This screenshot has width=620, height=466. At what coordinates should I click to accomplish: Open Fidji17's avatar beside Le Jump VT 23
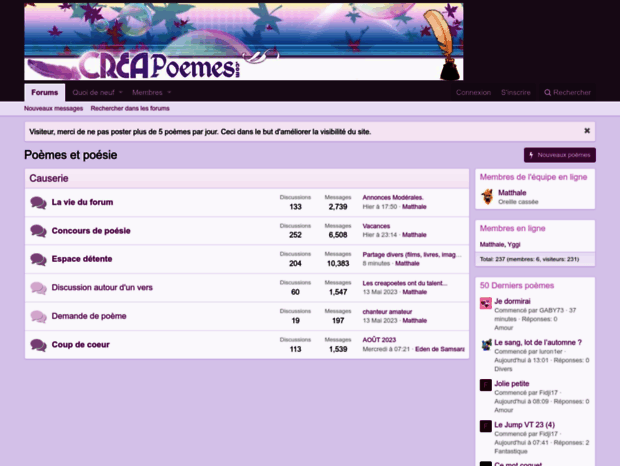point(486,426)
